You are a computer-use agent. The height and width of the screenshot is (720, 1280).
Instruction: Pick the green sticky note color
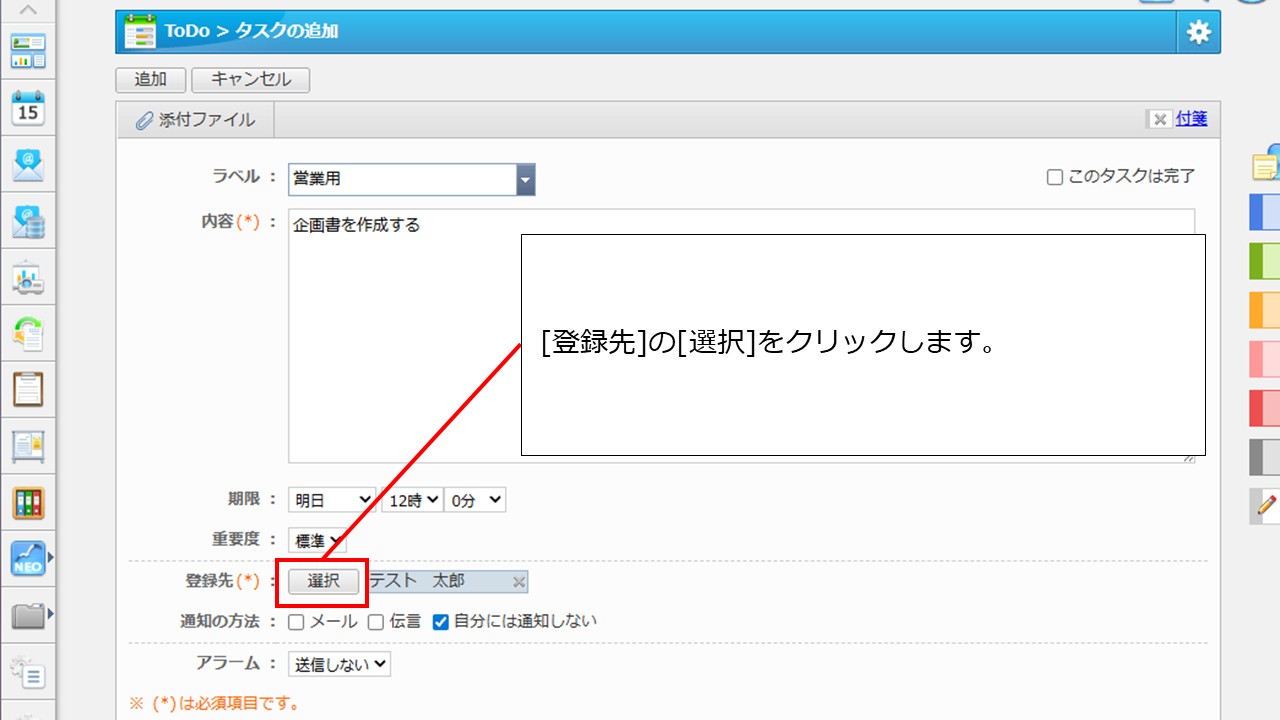tap(1265, 261)
